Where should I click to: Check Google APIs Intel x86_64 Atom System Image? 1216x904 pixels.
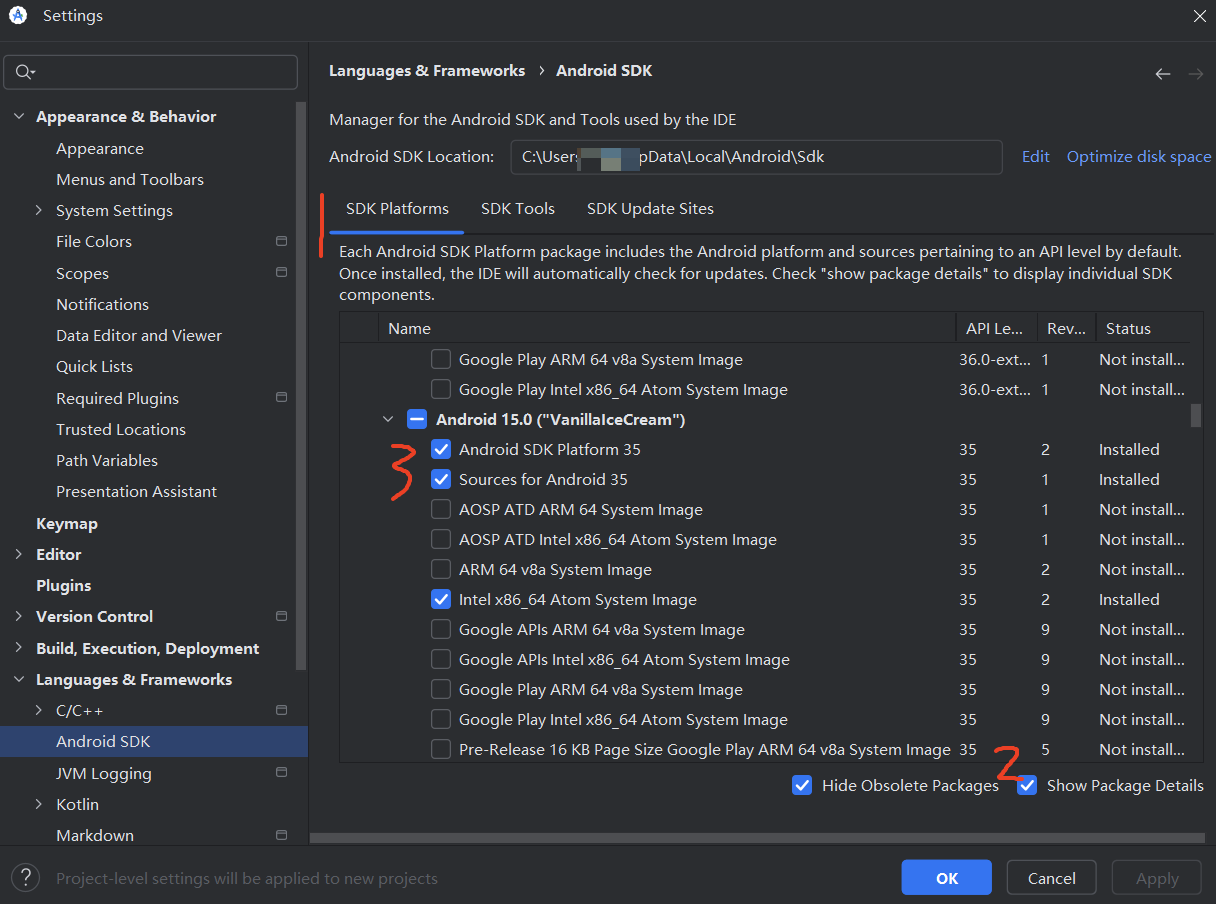click(x=441, y=659)
